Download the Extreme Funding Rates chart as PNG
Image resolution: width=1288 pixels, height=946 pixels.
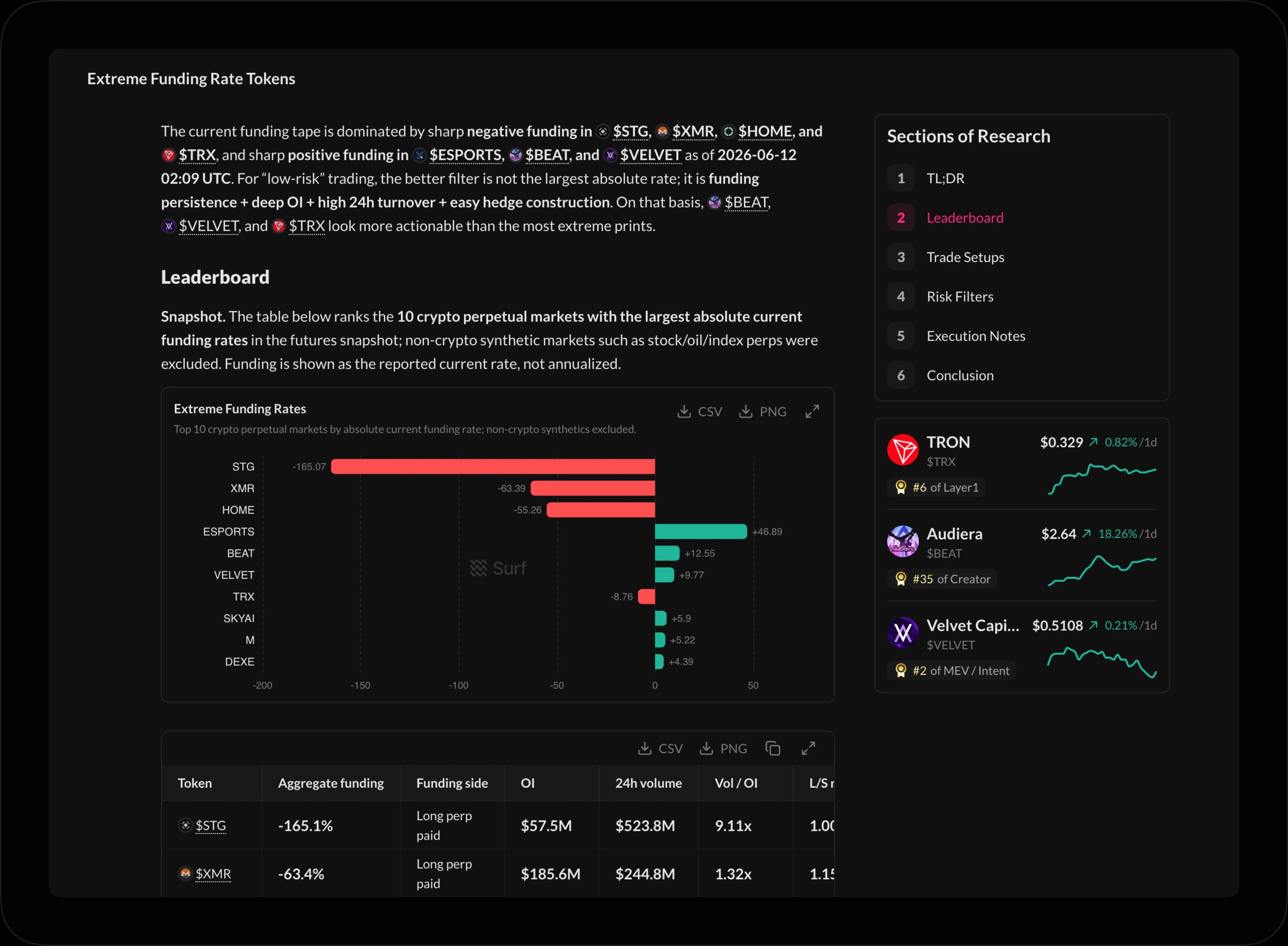coord(762,412)
